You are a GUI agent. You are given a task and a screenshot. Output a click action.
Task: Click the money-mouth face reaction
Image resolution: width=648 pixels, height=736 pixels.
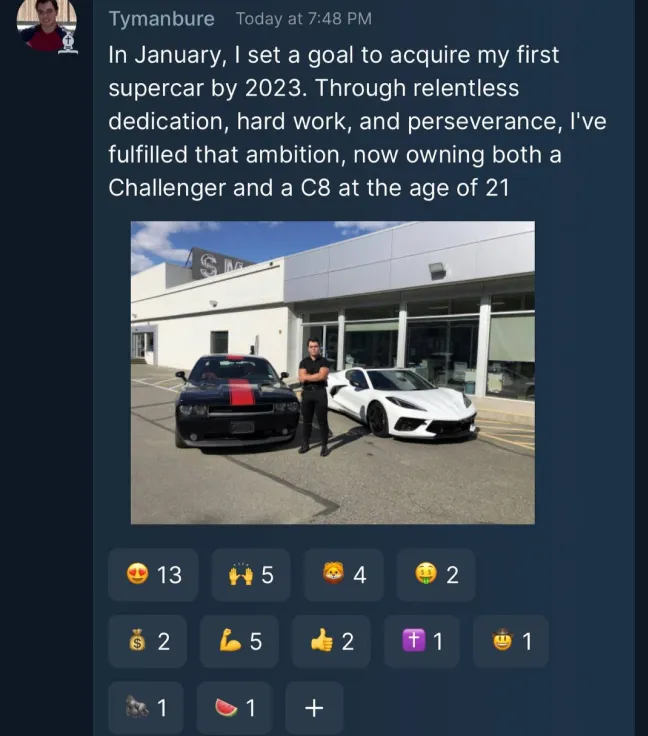click(x=436, y=575)
